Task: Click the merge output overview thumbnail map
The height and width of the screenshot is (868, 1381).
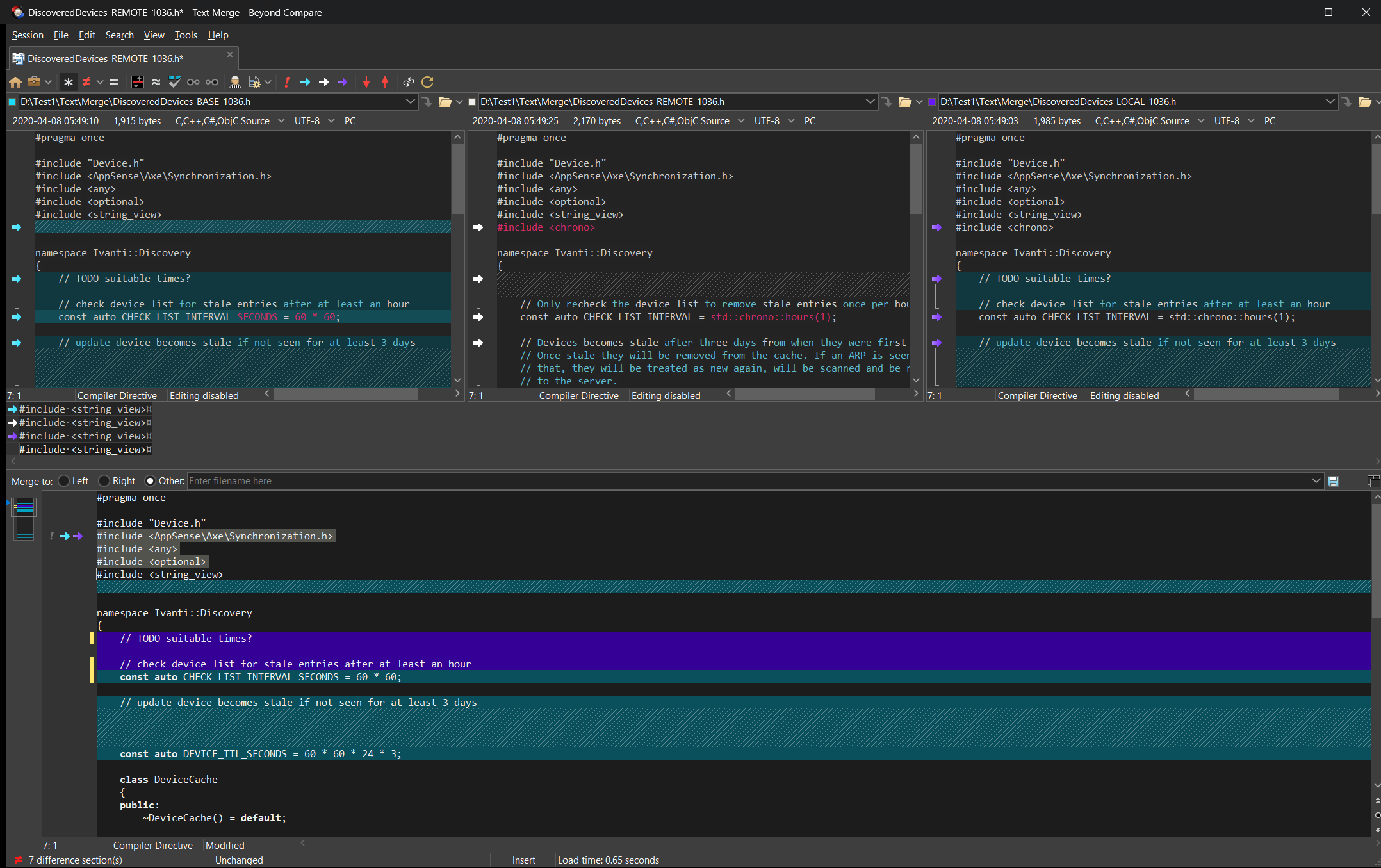Action: point(24,519)
